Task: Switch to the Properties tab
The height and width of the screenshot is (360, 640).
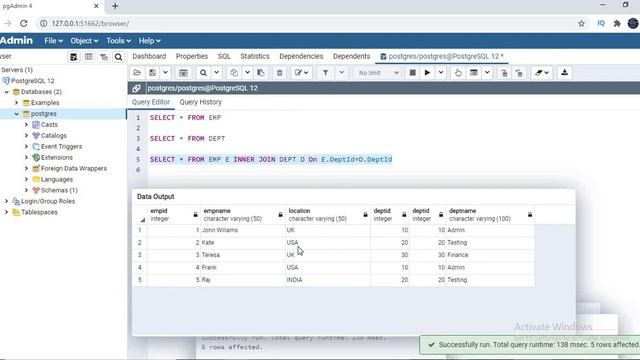Action: click(192, 56)
